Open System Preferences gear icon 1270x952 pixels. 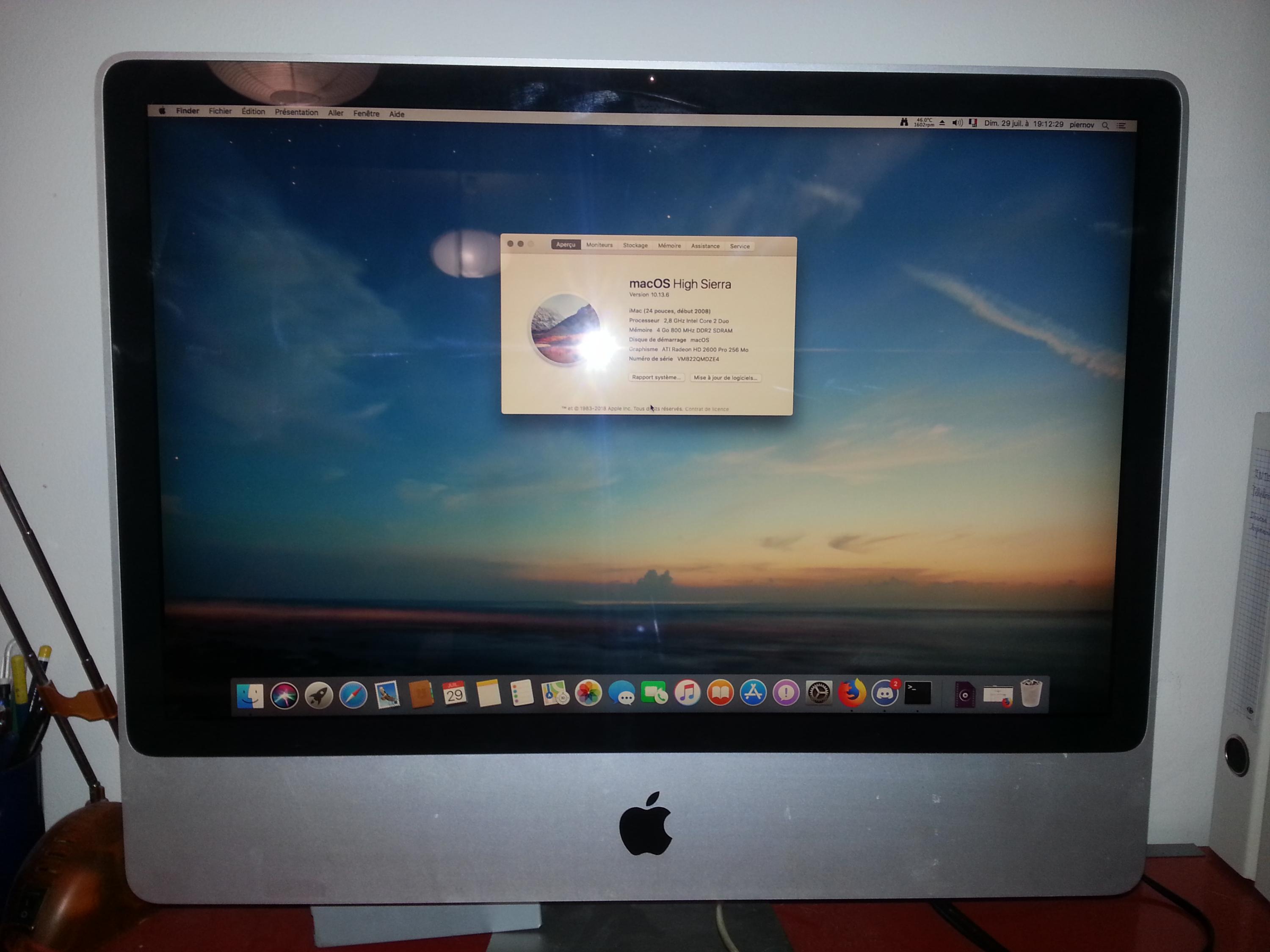pos(819,693)
